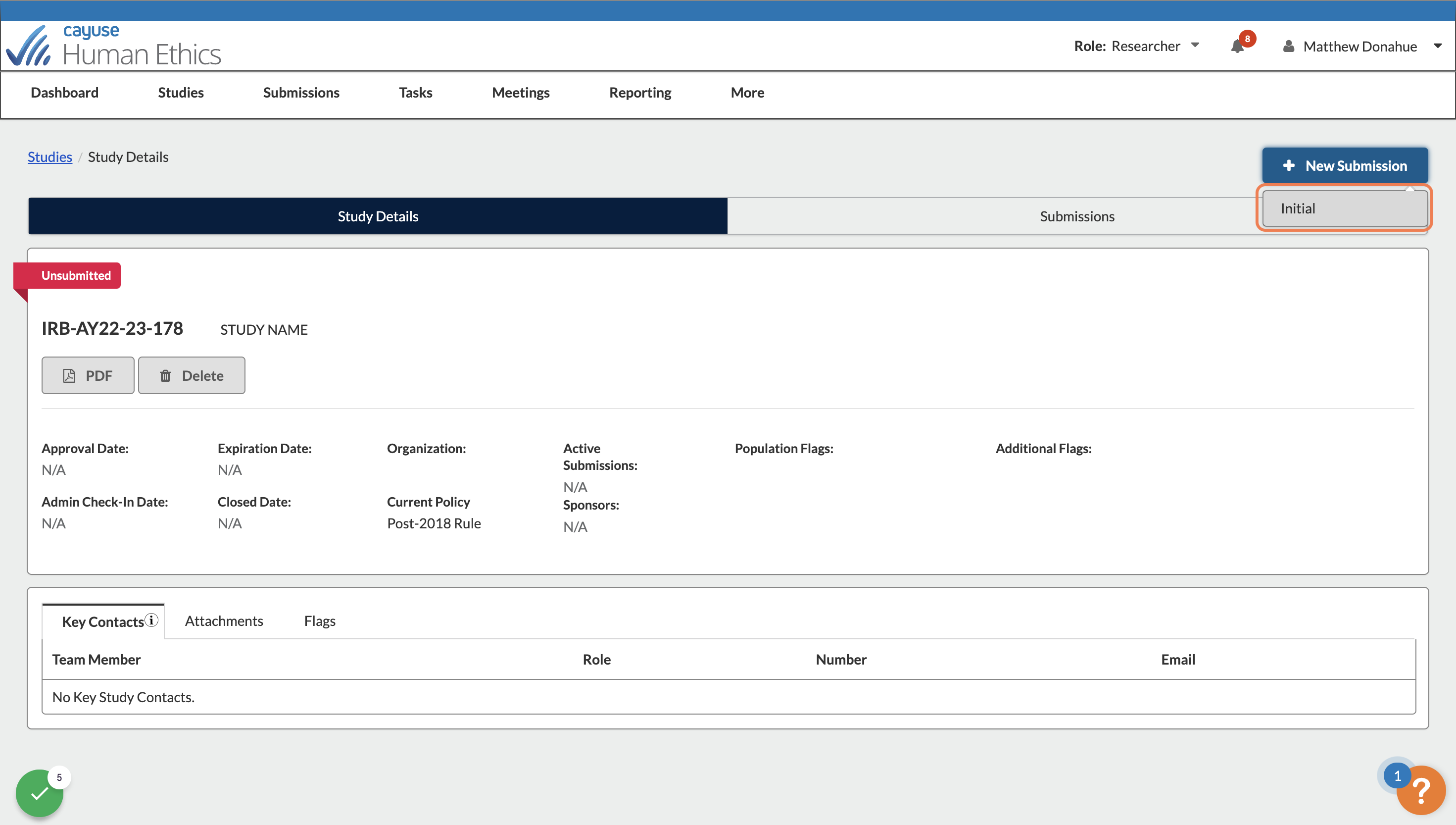This screenshot has width=1456, height=825.
Task: Open the Submissions nav menu item
Action: pos(301,93)
